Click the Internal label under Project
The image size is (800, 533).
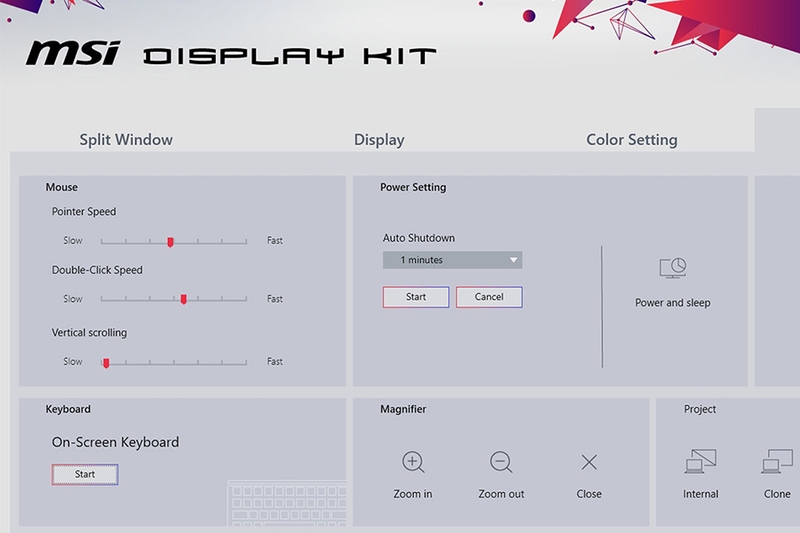[x=701, y=494]
